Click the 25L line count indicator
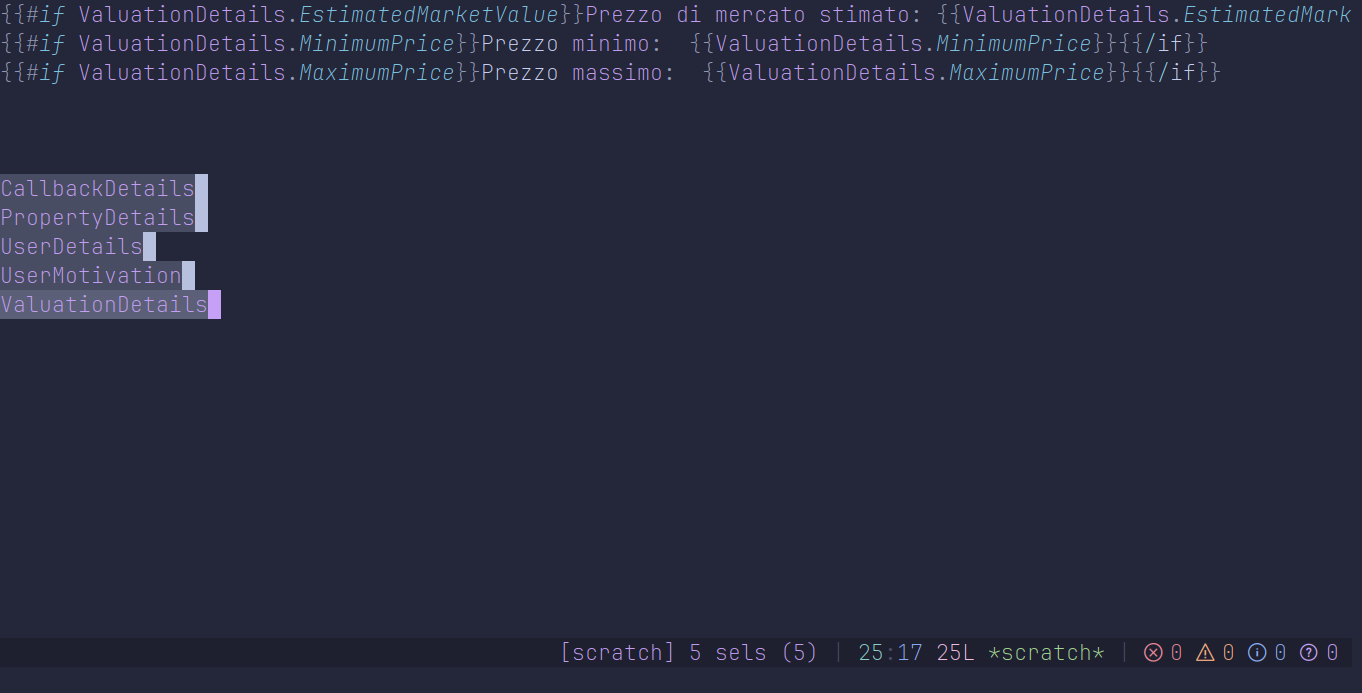 (x=955, y=653)
